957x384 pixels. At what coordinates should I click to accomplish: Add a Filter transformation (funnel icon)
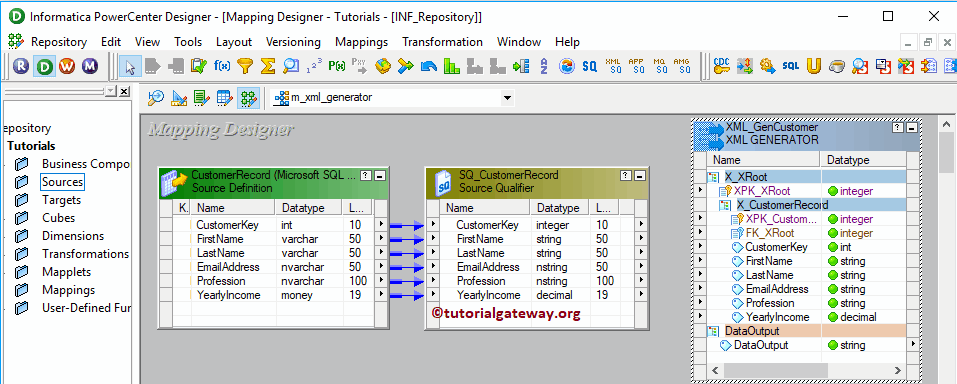click(245, 66)
